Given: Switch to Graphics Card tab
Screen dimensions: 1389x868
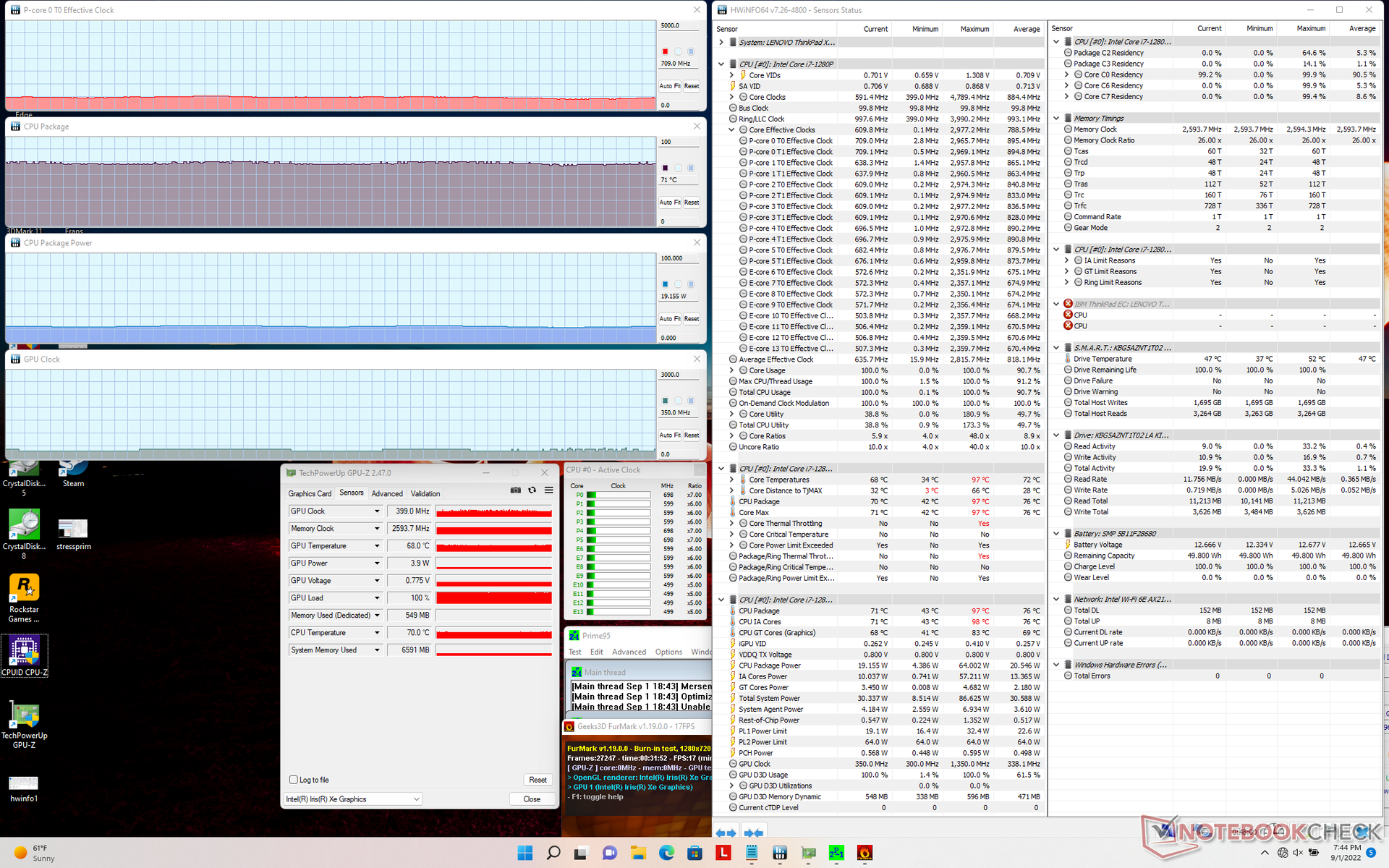Looking at the screenshot, I should click(x=310, y=494).
